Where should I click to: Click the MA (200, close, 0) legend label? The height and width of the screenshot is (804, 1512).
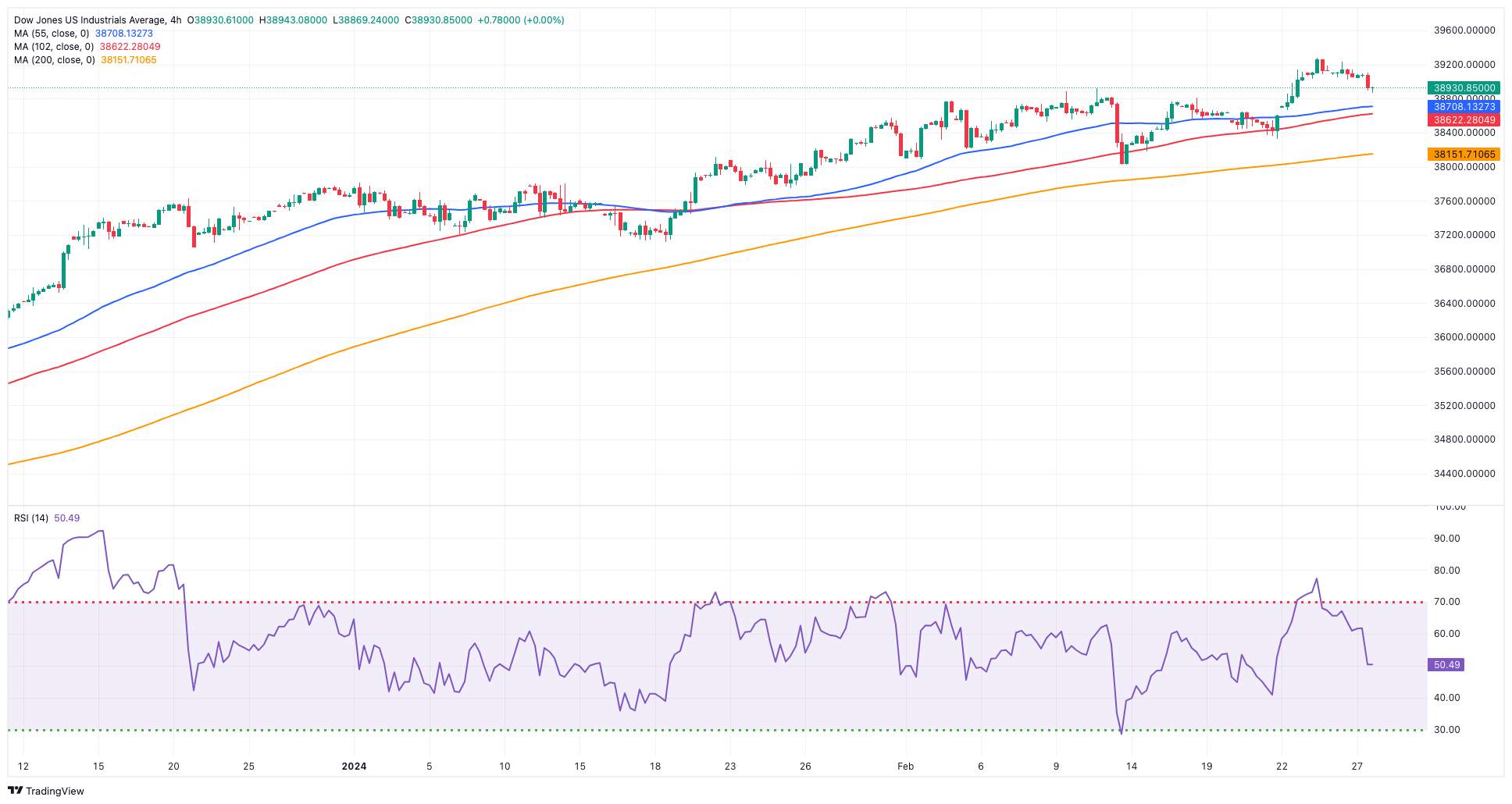55,60
